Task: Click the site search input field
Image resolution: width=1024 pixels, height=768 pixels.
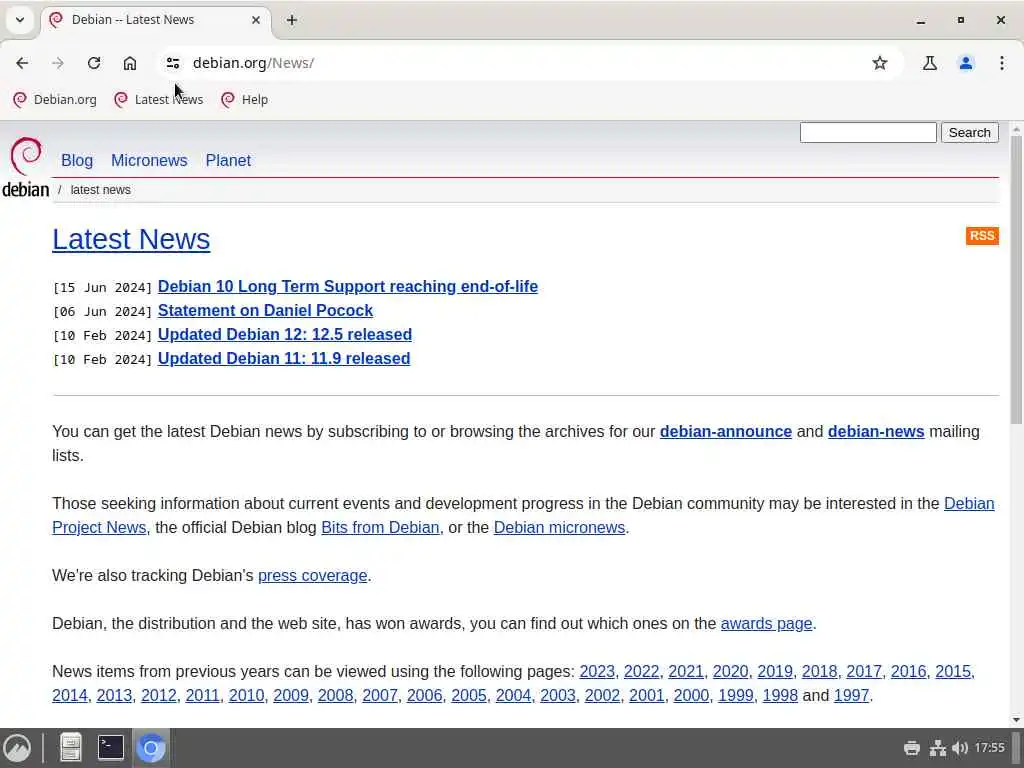Action: click(868, 133)
